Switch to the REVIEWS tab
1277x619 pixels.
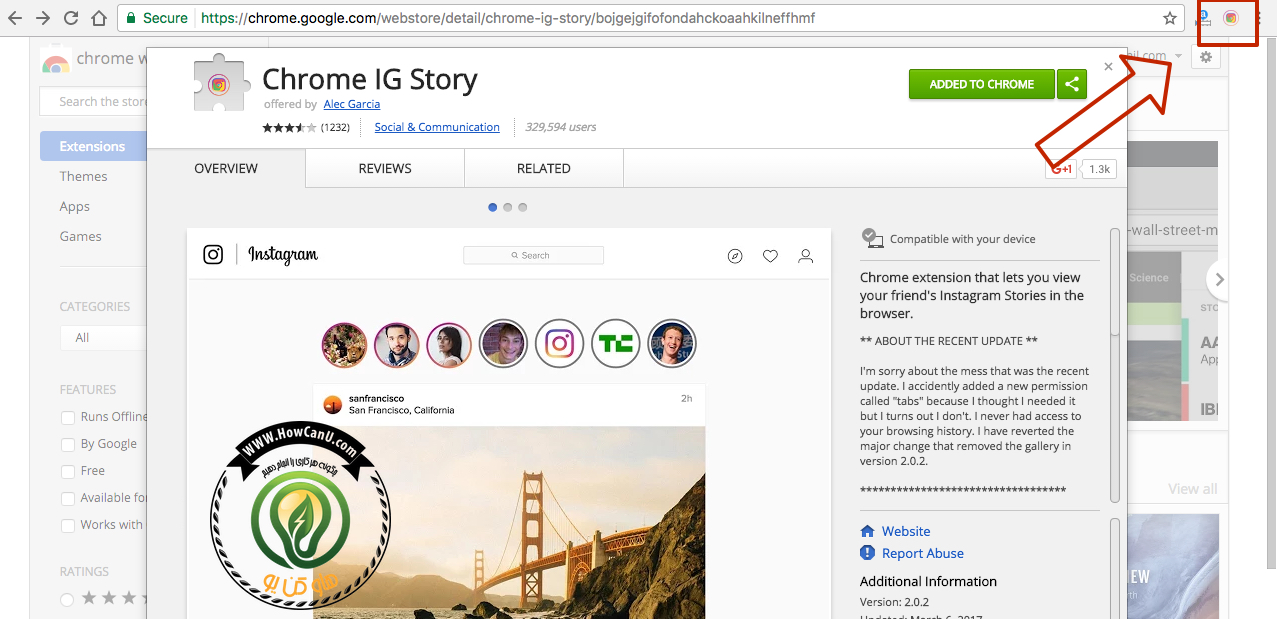[x=385, y=168]
